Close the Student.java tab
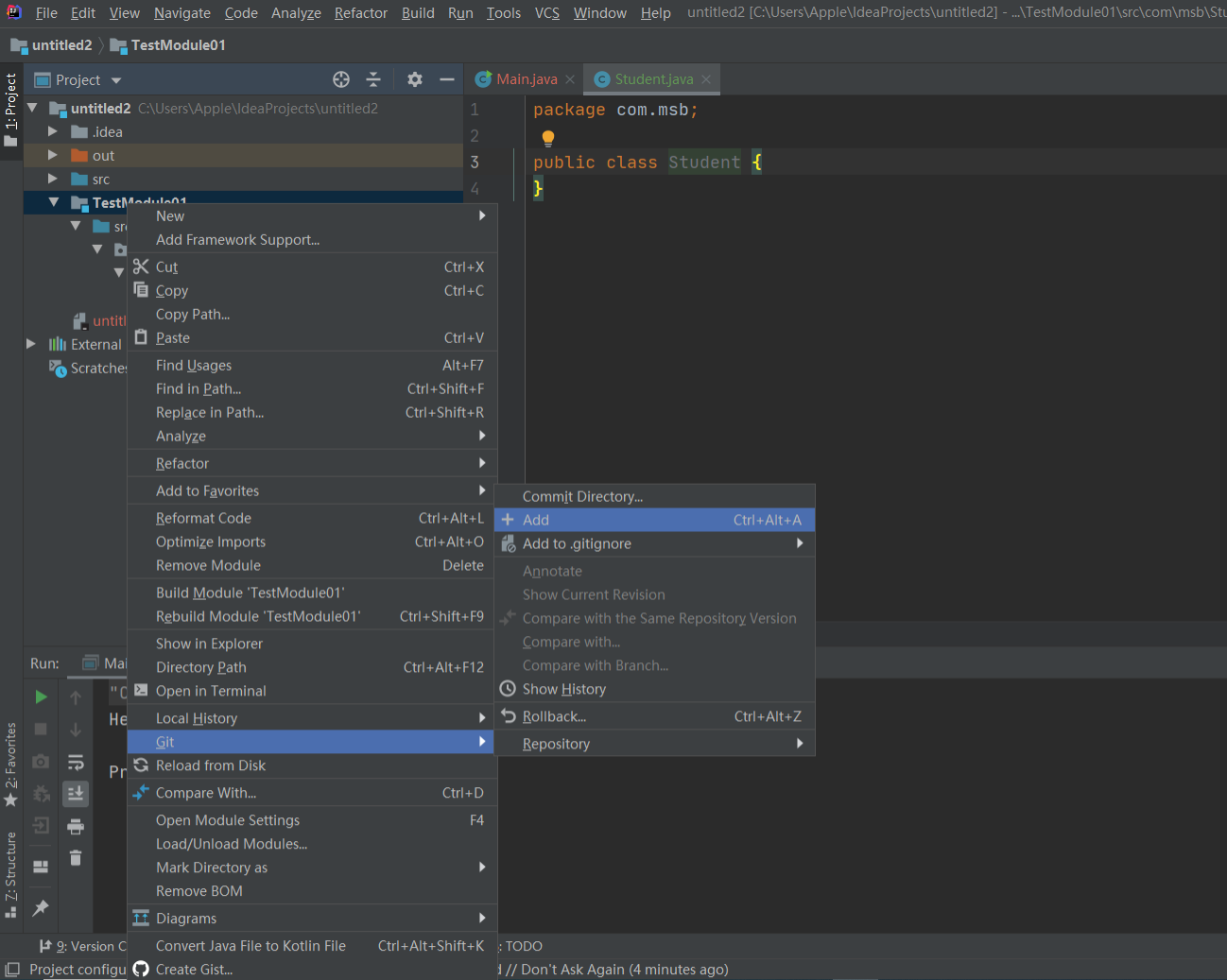Screen dimensions: 1227x980 (706, 79)
